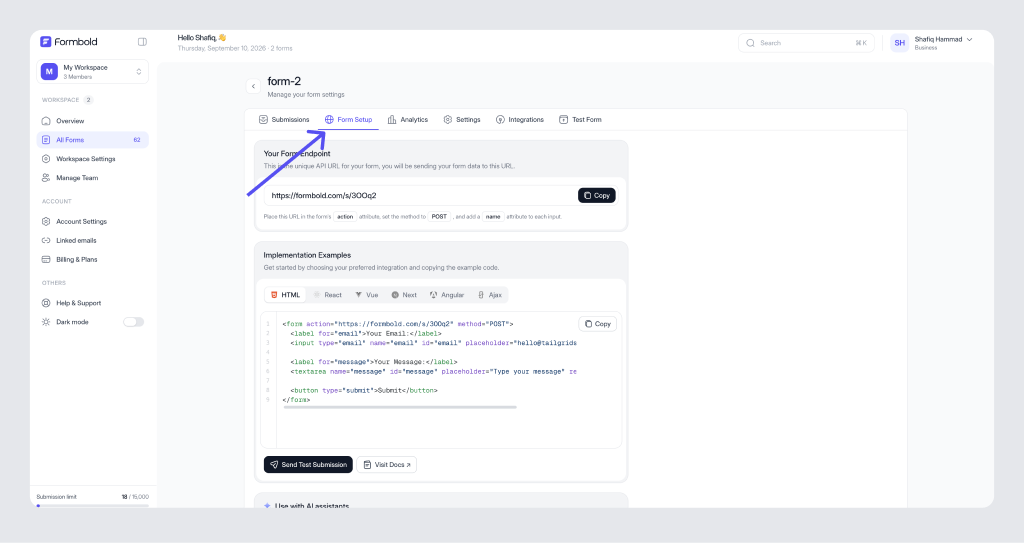
Task: Toggle Dark mode switch
Action: tap(133, 322)
